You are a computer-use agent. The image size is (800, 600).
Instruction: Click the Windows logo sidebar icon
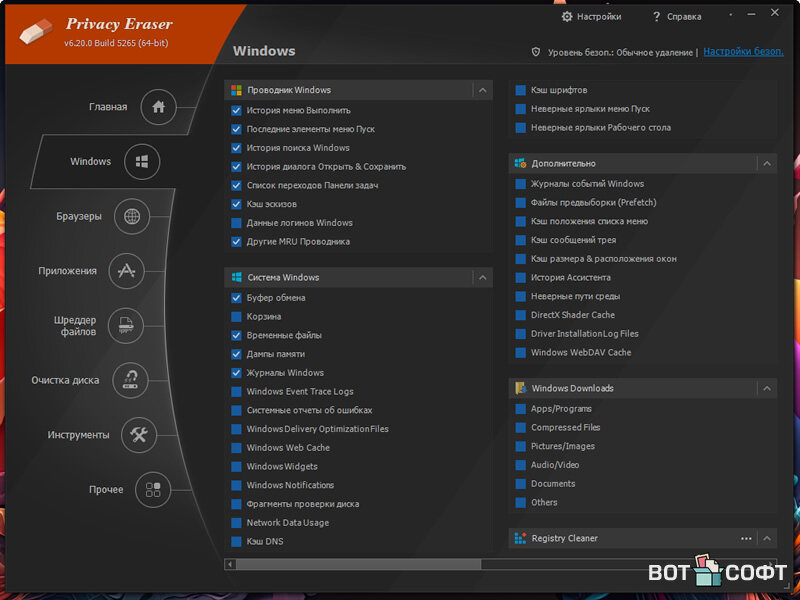[142, 161]
